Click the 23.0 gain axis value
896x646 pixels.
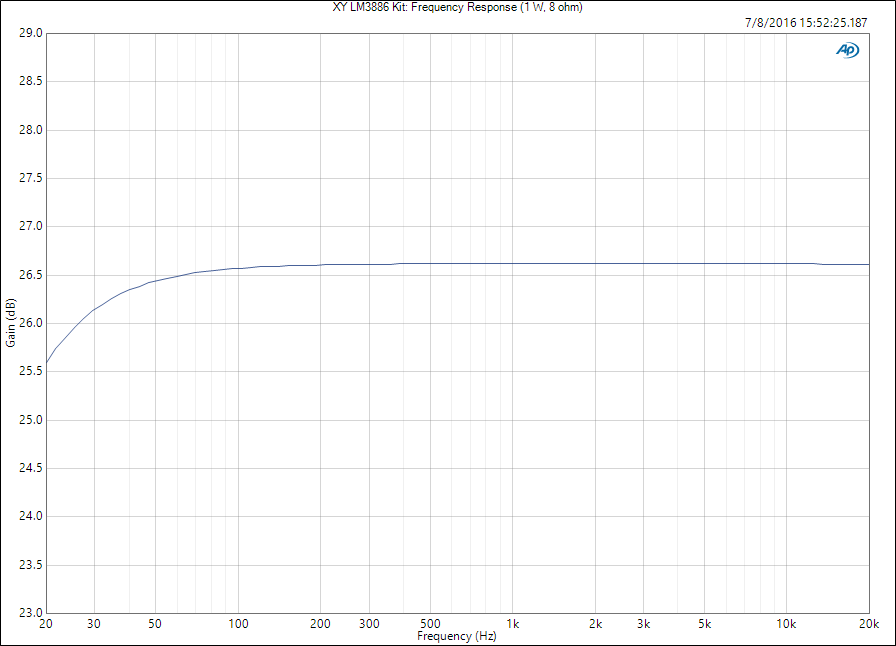31,613
